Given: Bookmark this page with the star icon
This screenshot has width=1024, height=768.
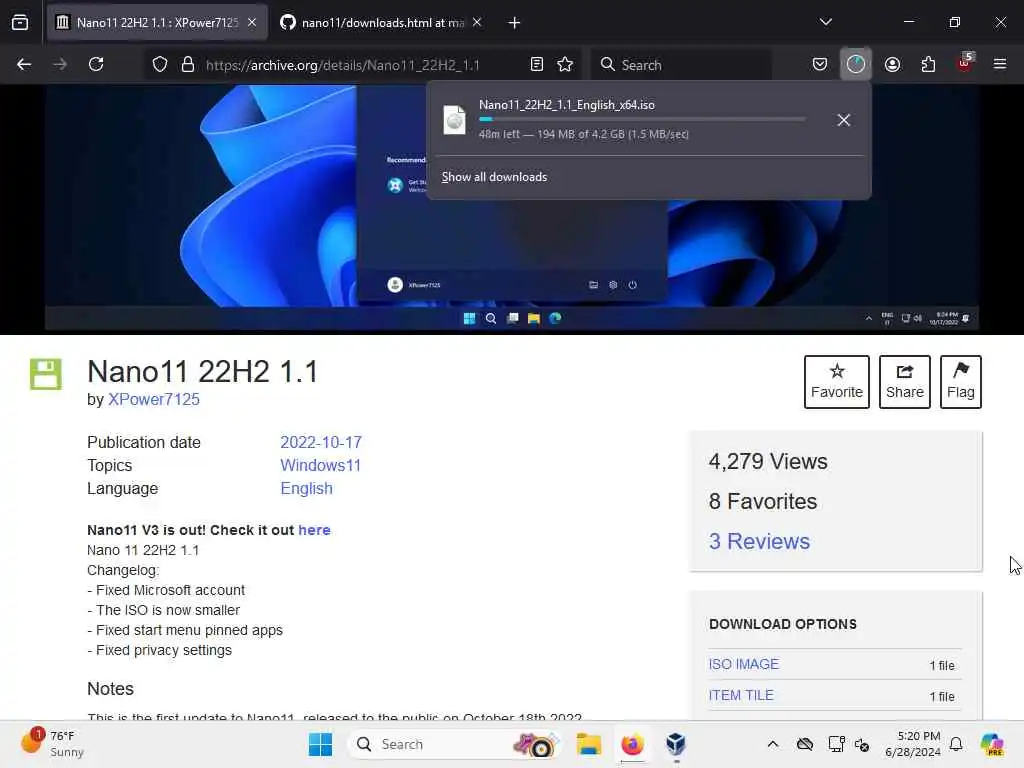Looking at the screenshot, I should point(566,64).
